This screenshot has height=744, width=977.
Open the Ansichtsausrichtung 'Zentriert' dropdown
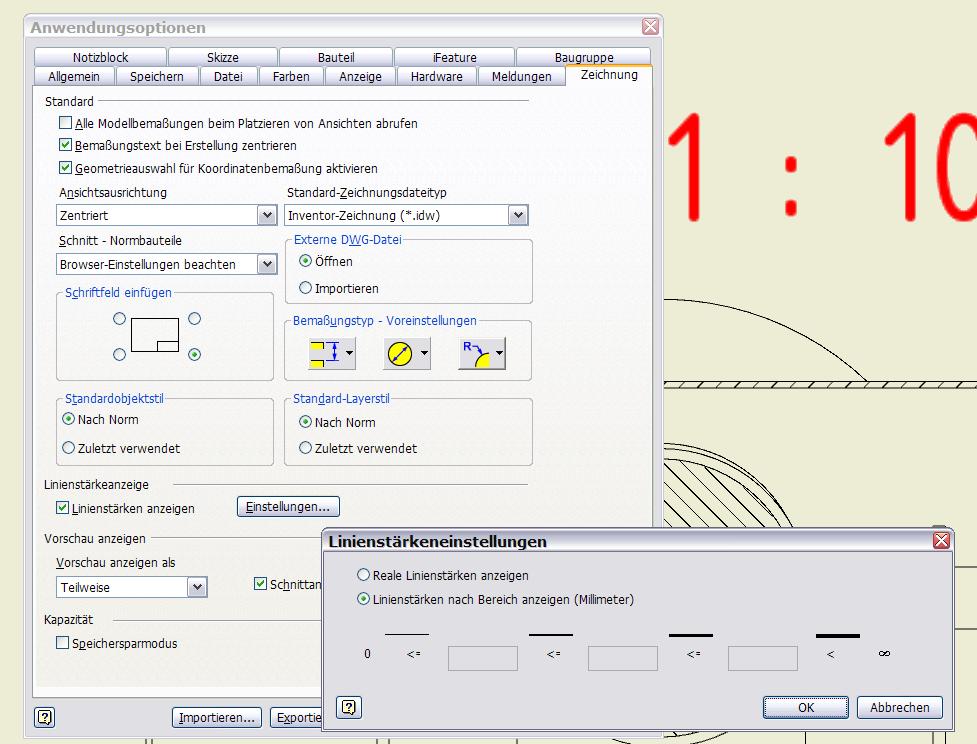pos(267,216)
